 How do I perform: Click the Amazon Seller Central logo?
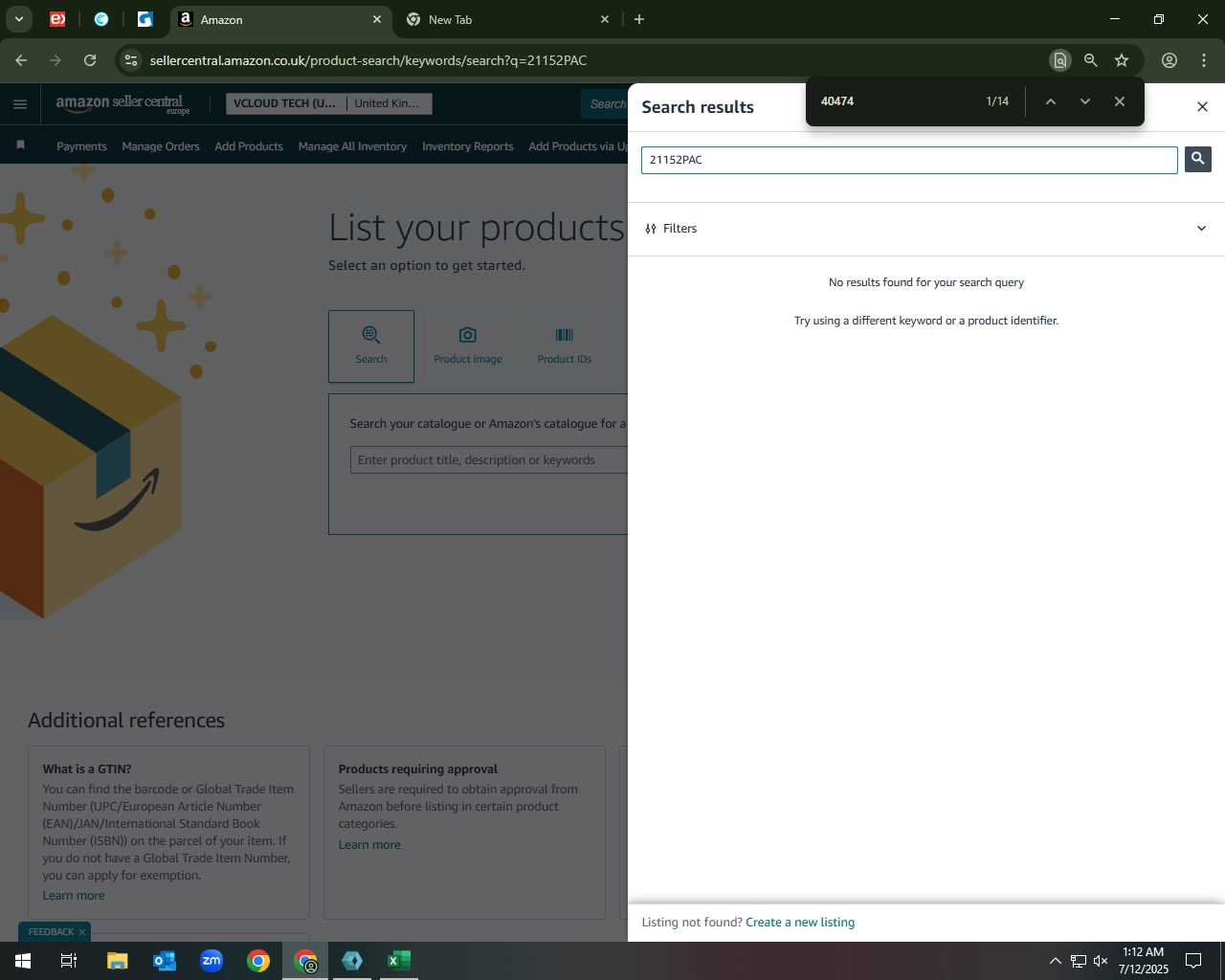pyautogui.click(x=122, y=103)
